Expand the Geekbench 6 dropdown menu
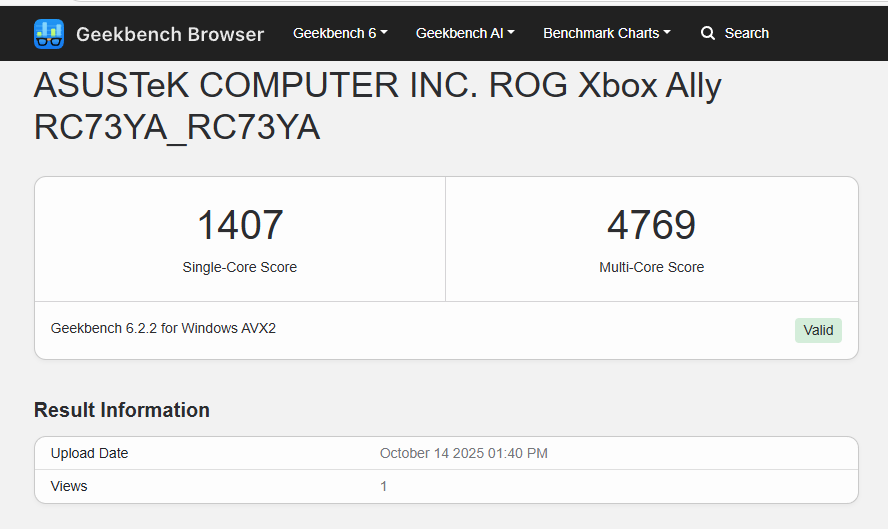This screenshot has height=529, width=888. tap(340, 33)
